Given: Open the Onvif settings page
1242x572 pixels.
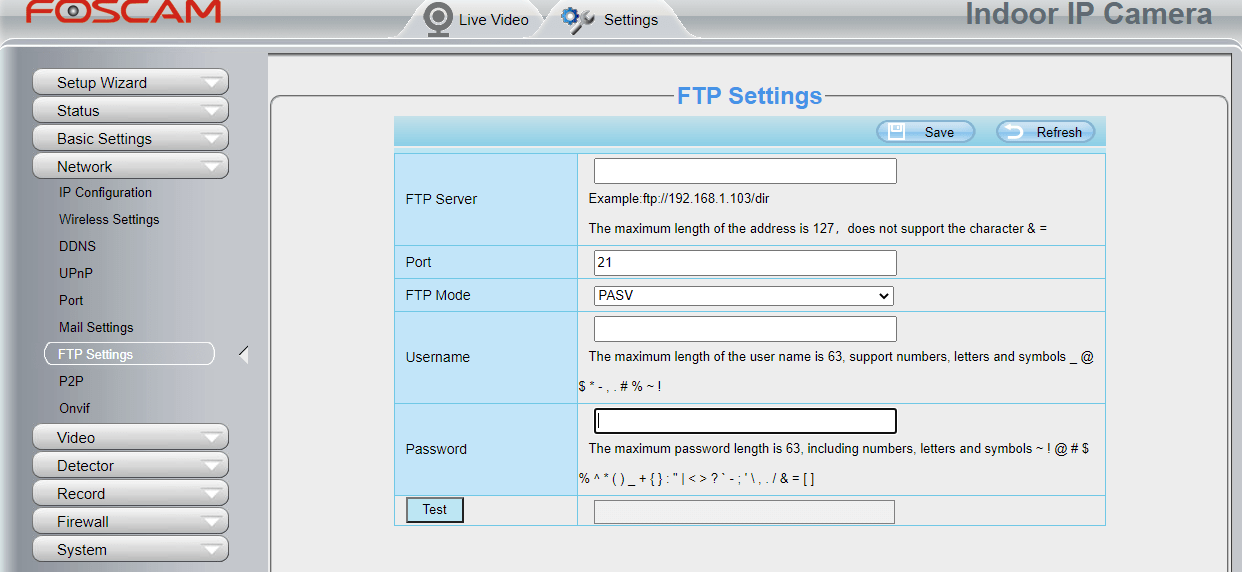Looking at the screenshot, I should click(x=74, y=409).
